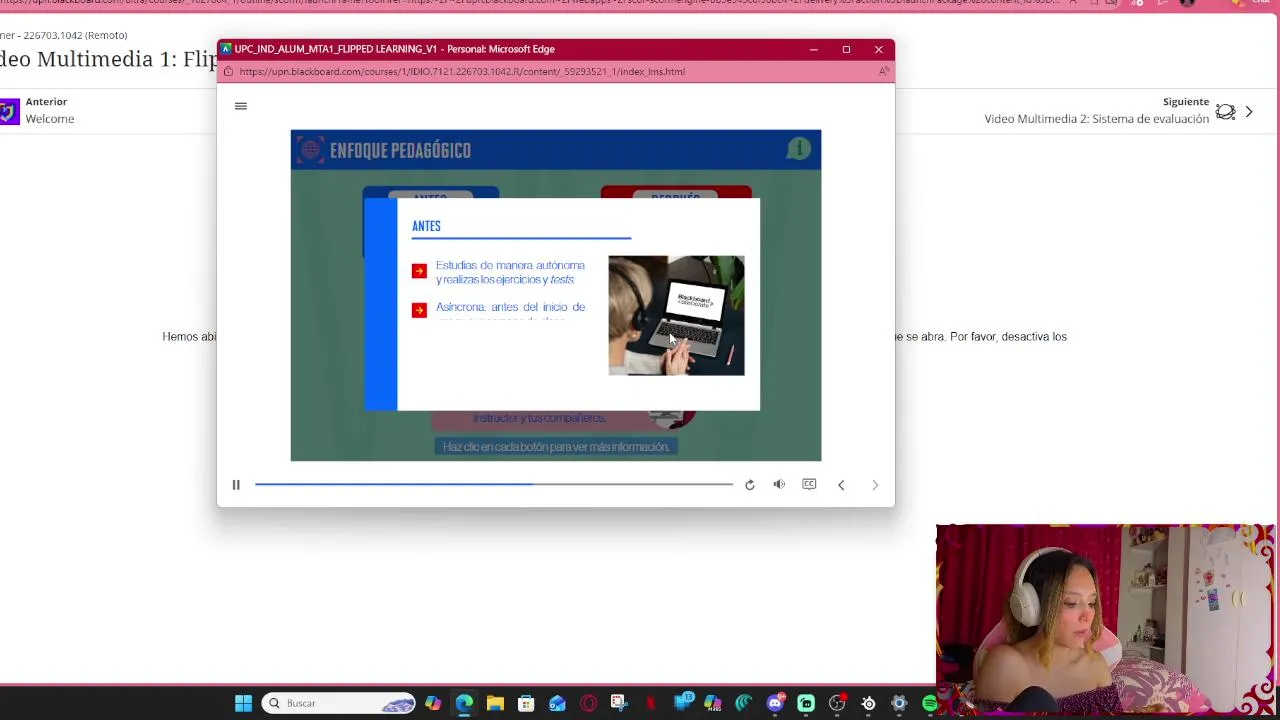Open Copilot from the taskbar
1280x720 pixels.
click(433, 703)
